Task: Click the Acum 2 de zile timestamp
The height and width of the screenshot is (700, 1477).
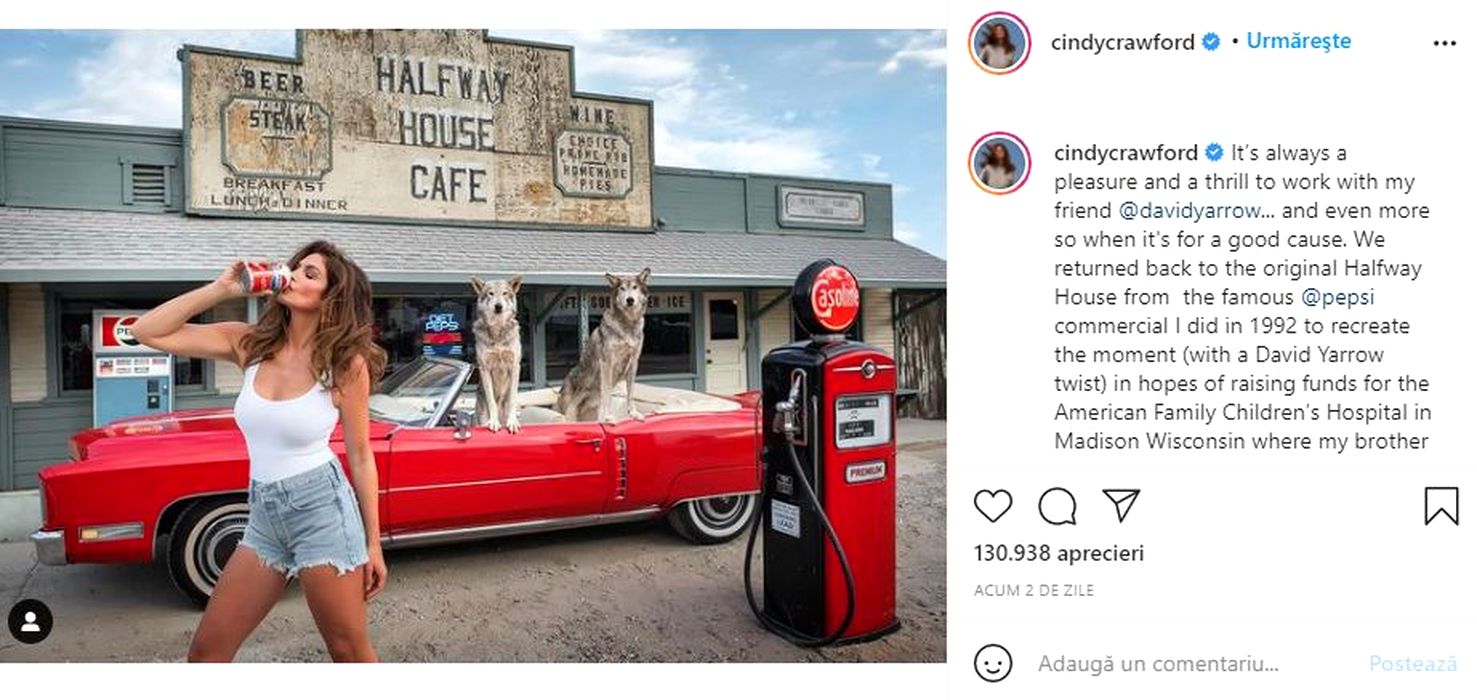Action: point(1034,590)
